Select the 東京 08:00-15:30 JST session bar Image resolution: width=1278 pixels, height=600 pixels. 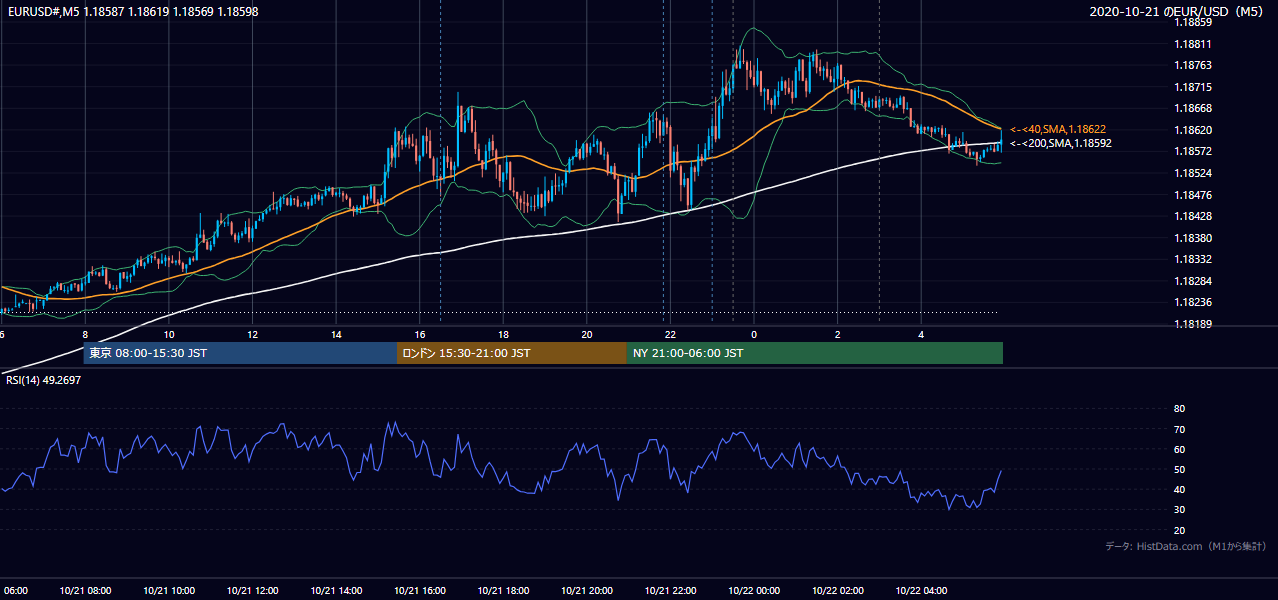[240, 353]
